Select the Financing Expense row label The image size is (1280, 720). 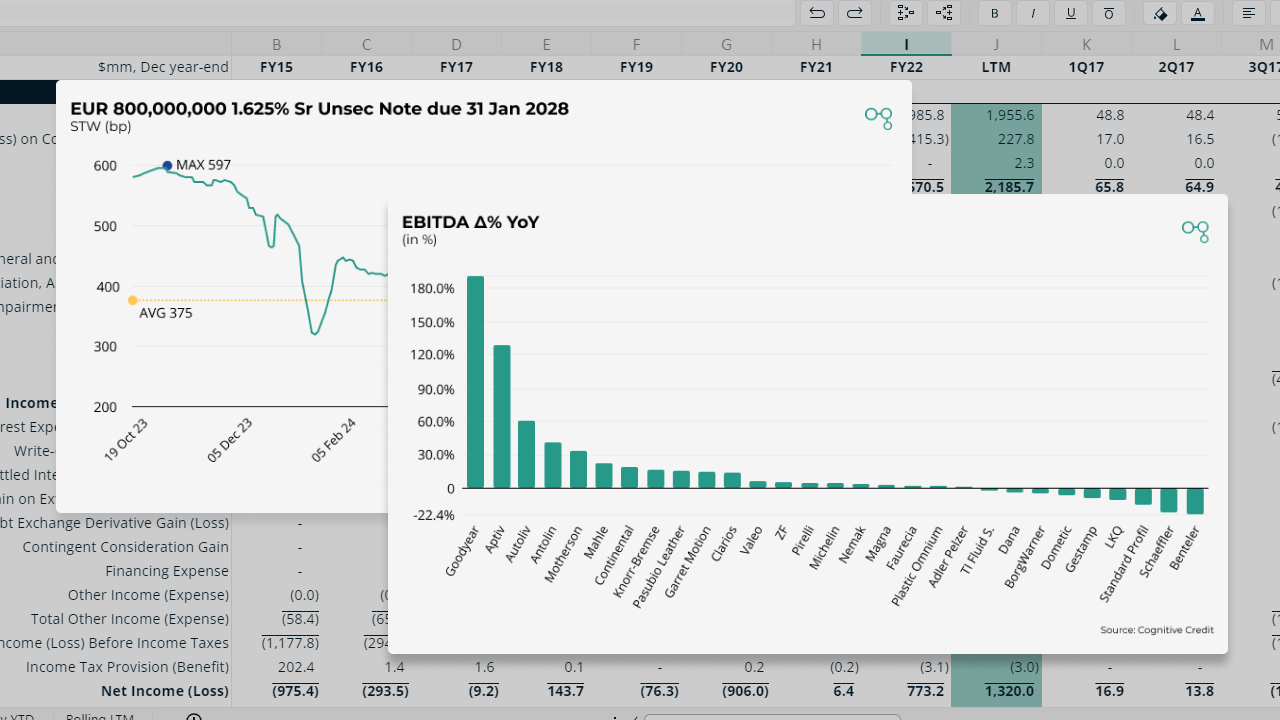167,571
